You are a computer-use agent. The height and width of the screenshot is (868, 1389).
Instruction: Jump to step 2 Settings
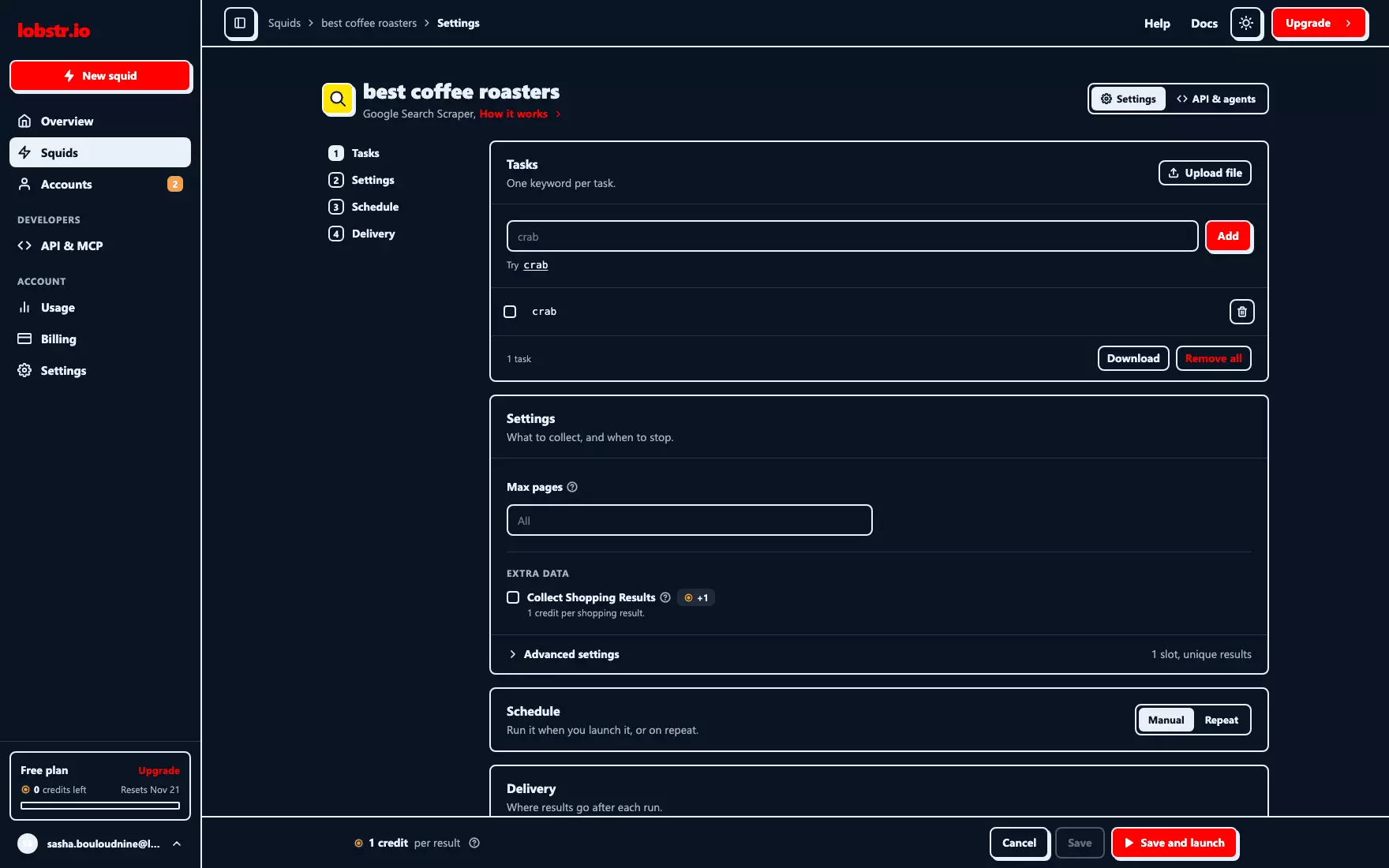tap(361, 180)
